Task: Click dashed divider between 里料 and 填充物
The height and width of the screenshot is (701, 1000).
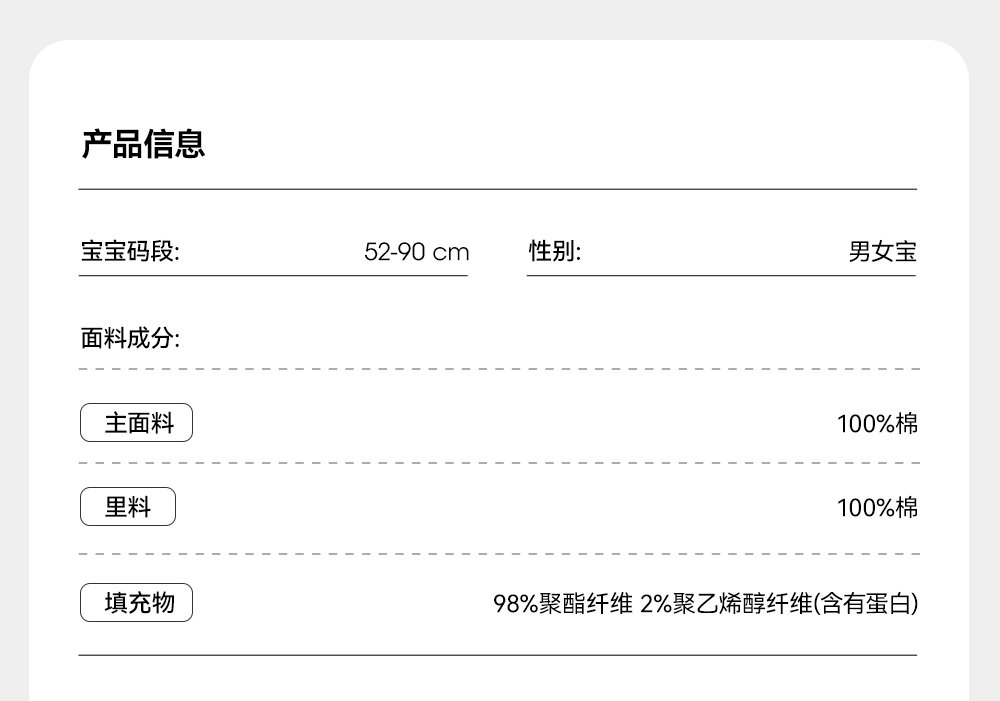Action: (x=498, y=553)
